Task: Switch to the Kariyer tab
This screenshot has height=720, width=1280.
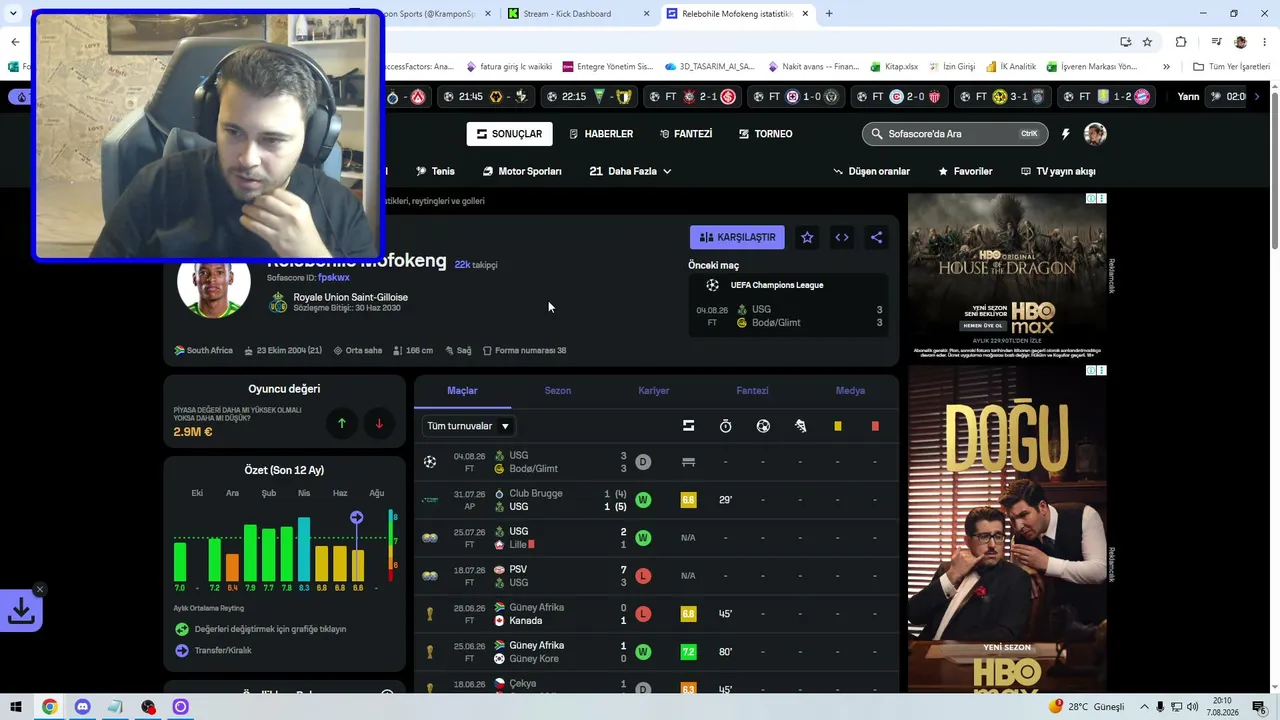Action: 654,390
